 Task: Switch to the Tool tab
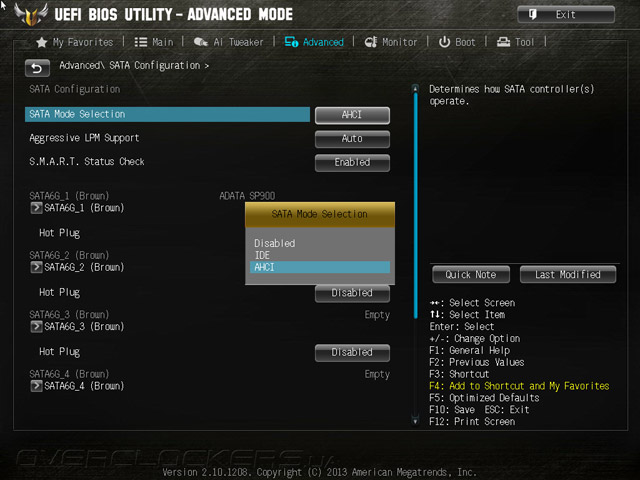[x=516, y=42]
